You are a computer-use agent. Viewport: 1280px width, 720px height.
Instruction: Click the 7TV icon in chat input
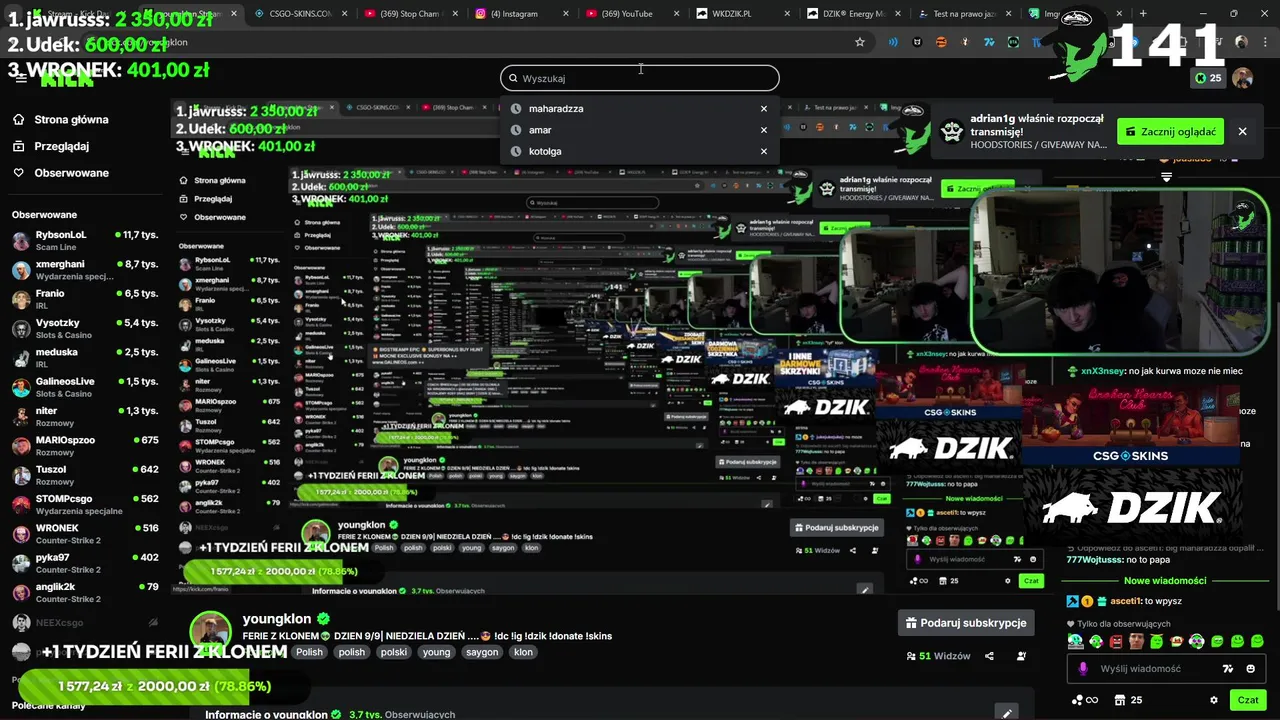1228,669
